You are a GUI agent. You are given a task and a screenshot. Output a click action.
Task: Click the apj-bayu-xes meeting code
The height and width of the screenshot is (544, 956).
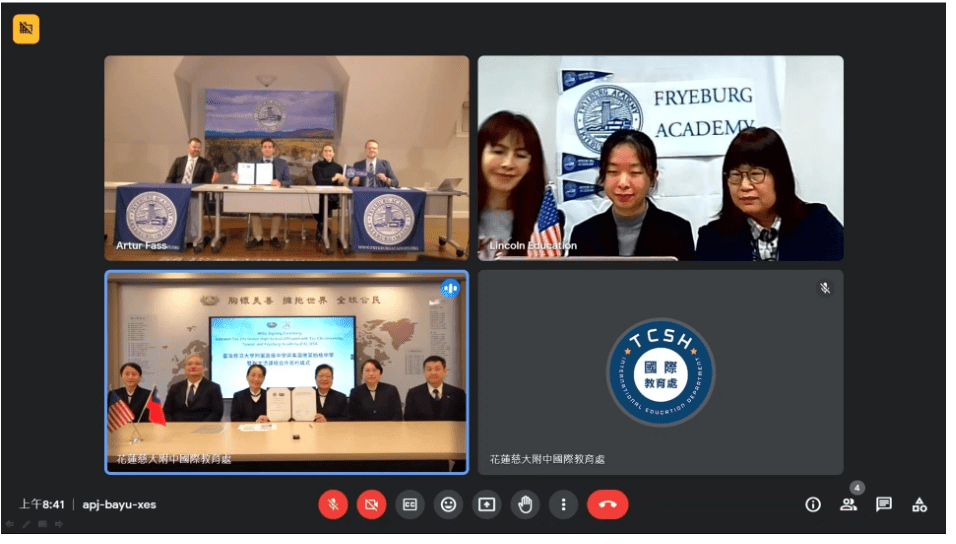click(x=119, y=504)
